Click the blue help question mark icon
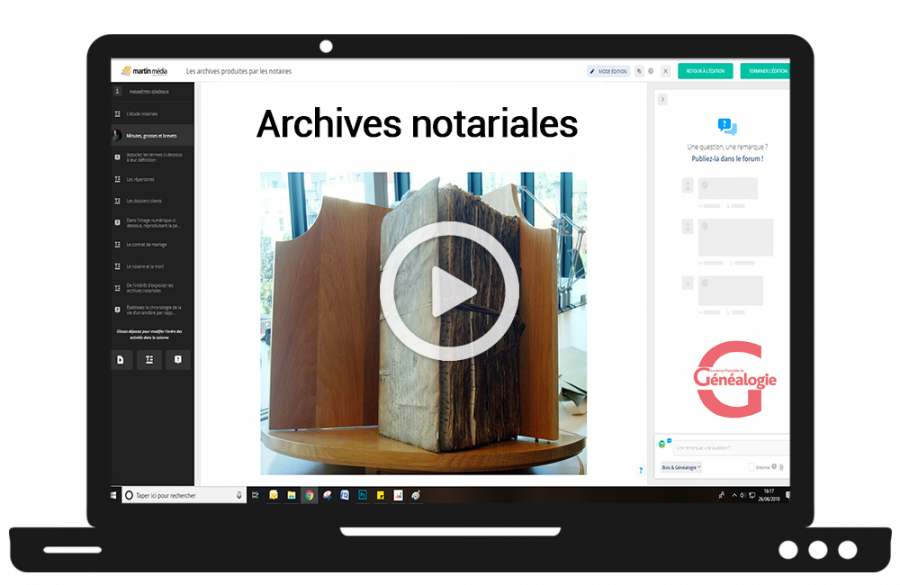 pyautogui.click(x=641, y=470)
